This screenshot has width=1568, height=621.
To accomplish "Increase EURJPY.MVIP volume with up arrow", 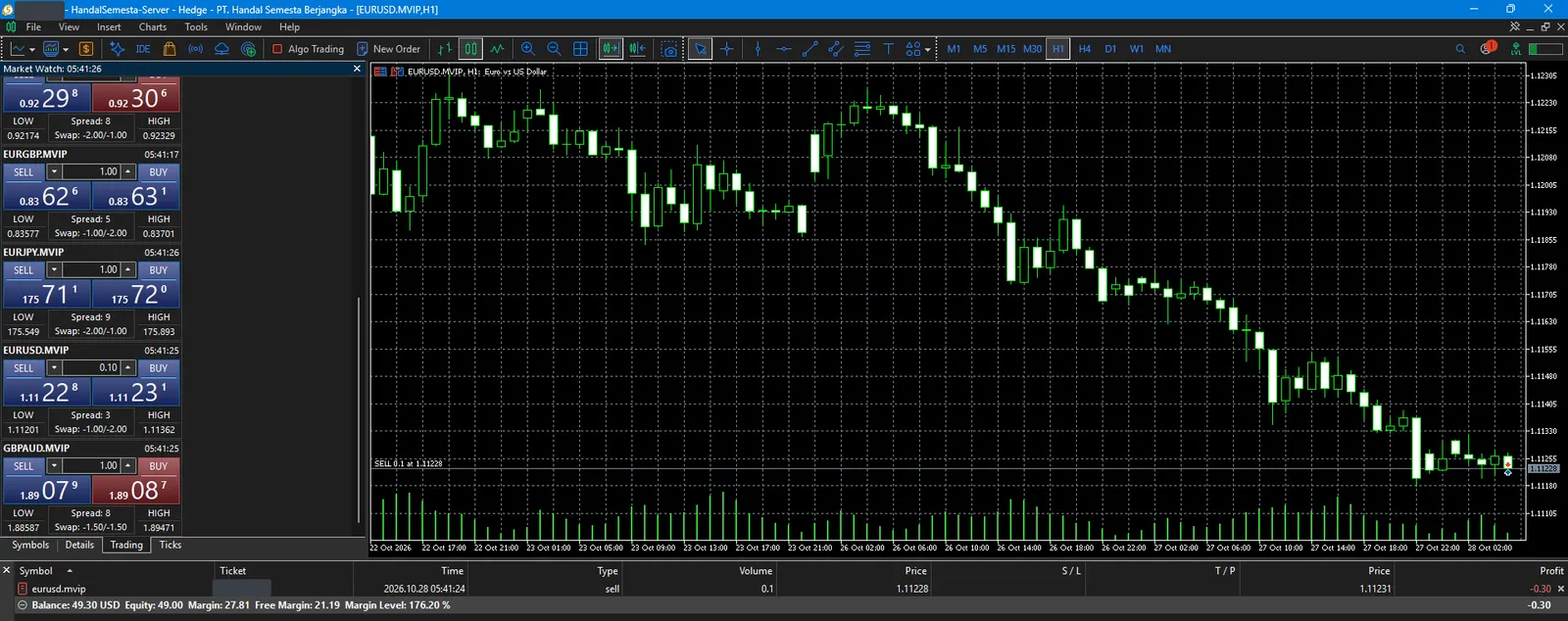I will point(127,270).
